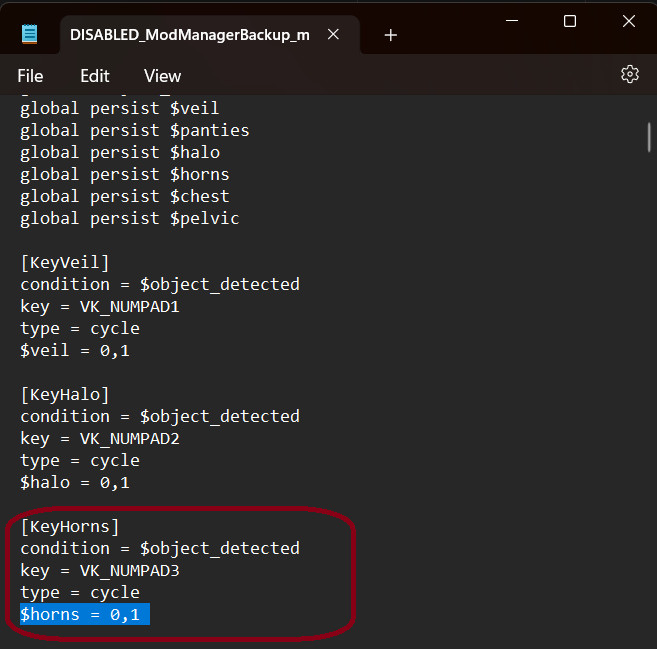Viewport: 657px width, 649px height.
Task: Click 'type = cycle' under [KeyHorns]
Action: tap(80, 593)
